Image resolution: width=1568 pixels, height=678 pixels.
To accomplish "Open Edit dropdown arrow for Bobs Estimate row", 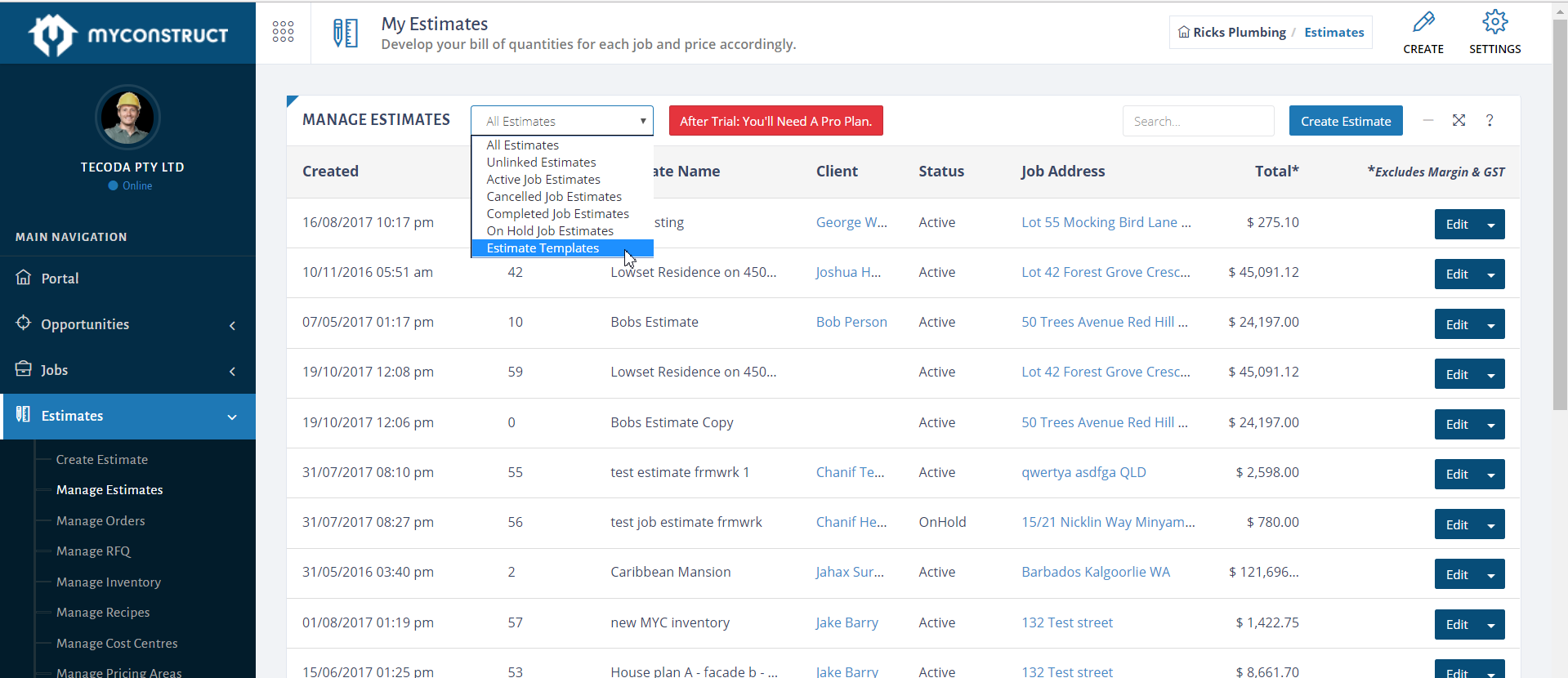I will point(1492,325).
